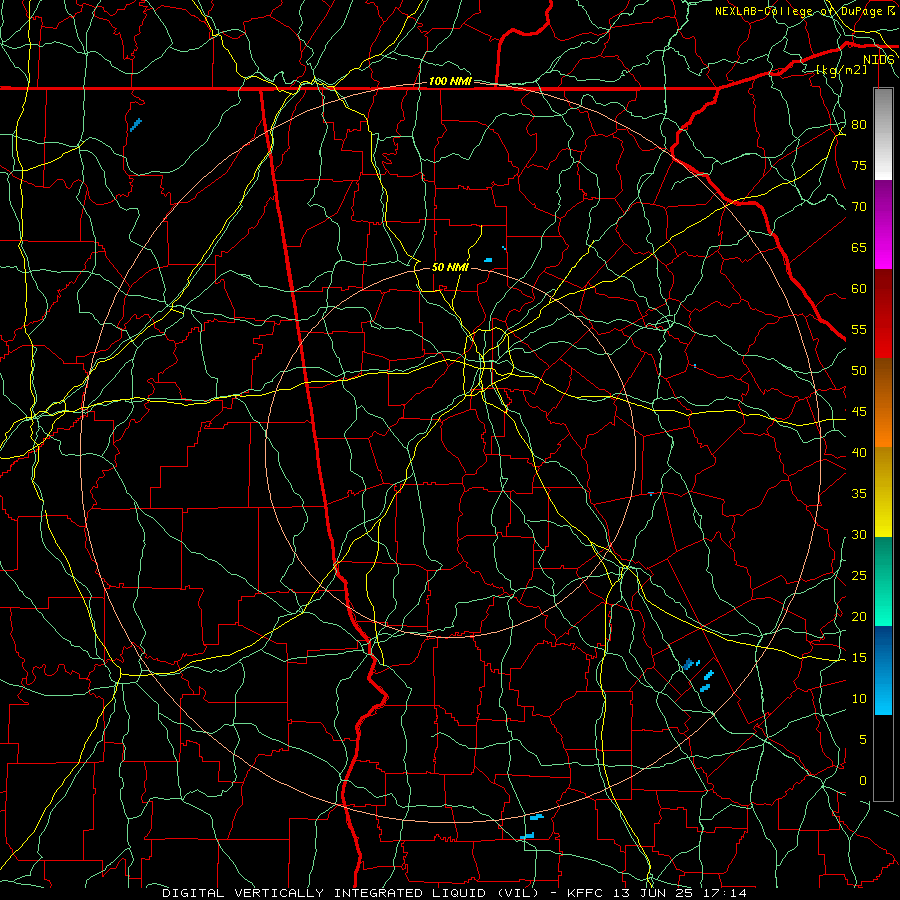Image resolution: width=900 pixels, height=900 pixels.
Task: Click the legend value 30
Action: click(859, 534)
